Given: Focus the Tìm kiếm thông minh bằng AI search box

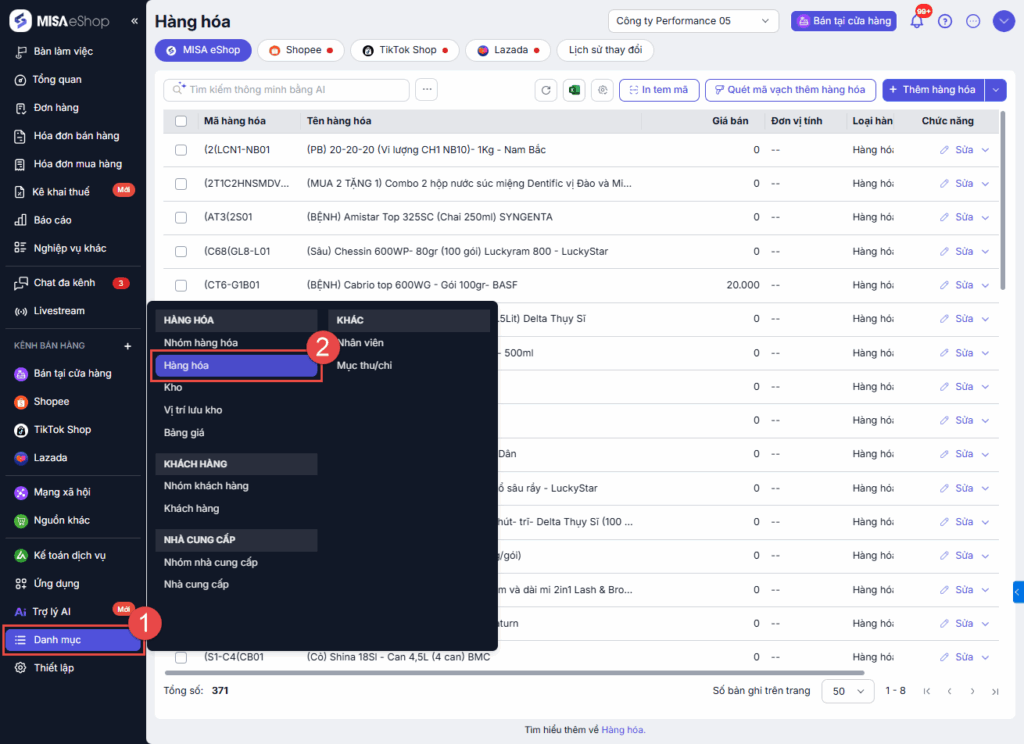Looking at the screenshot, I should tap(287, 89).
